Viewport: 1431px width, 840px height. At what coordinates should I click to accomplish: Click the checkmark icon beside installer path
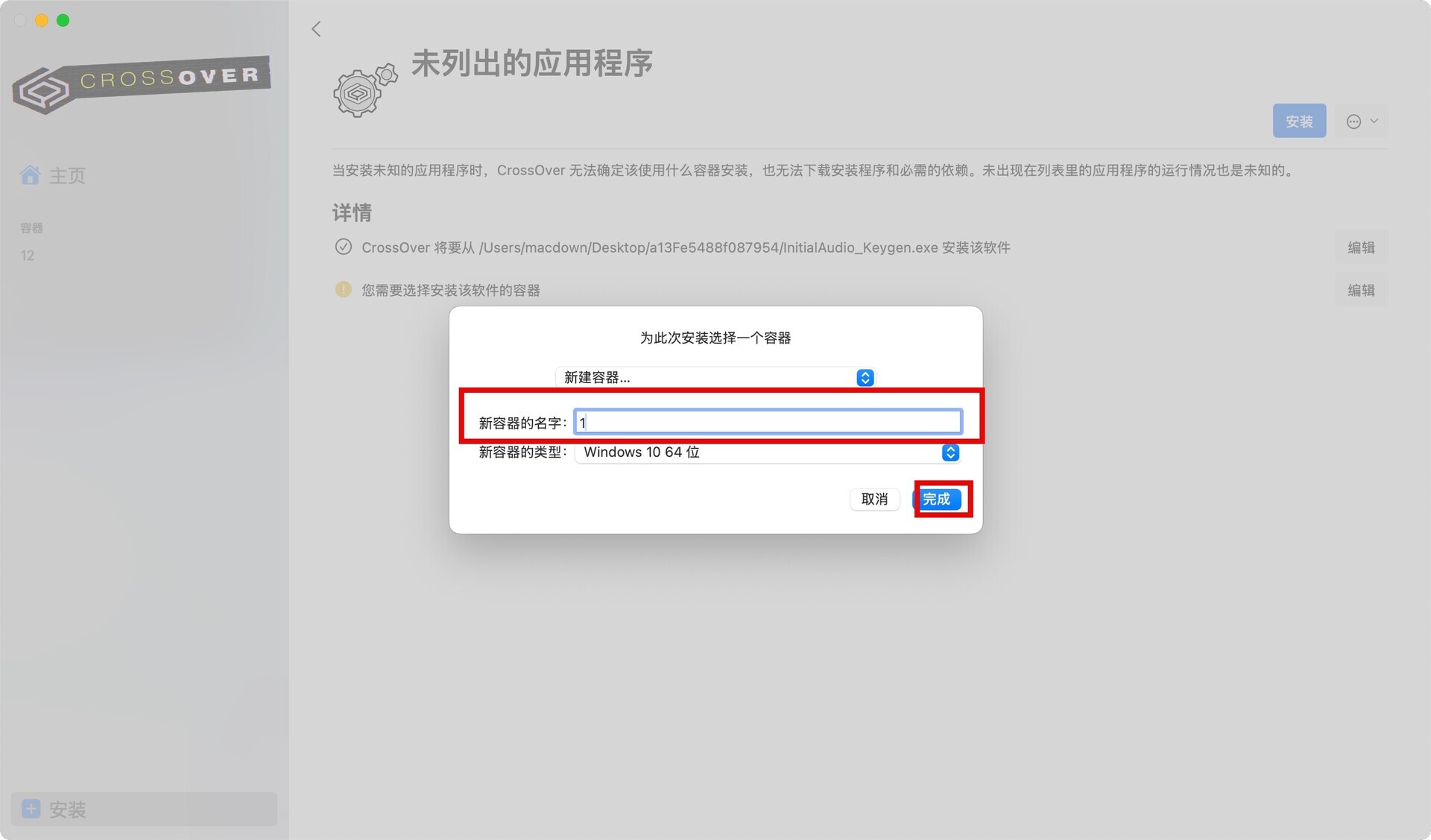[343, 247]
